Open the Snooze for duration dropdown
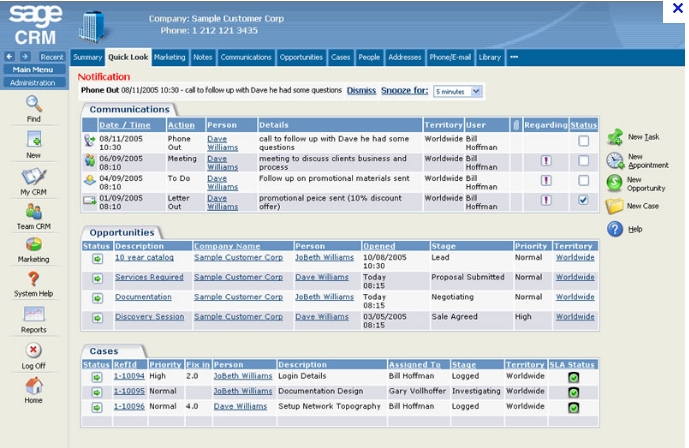The image size is (689, 448). click(458, 91)
